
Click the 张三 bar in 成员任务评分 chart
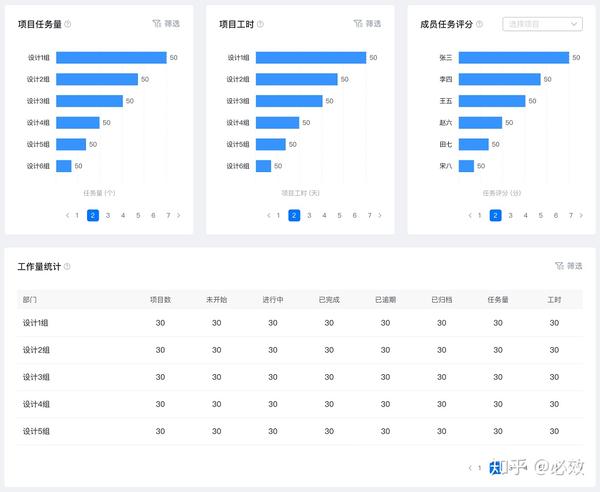(513, 58)
